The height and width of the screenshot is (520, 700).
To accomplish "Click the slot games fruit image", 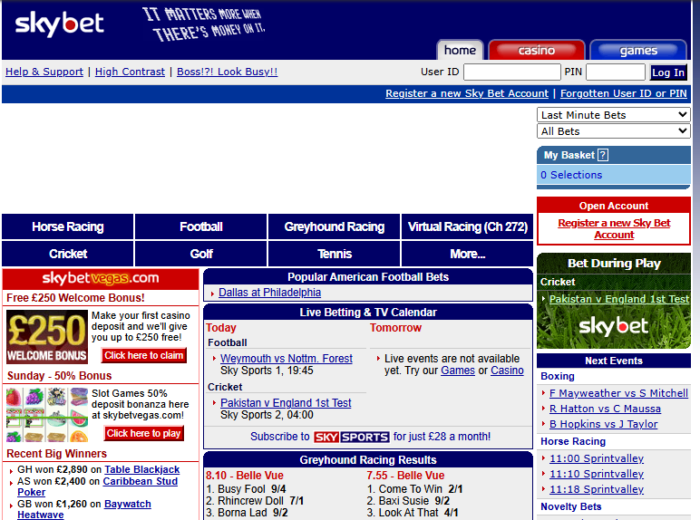I will point(45,413).
